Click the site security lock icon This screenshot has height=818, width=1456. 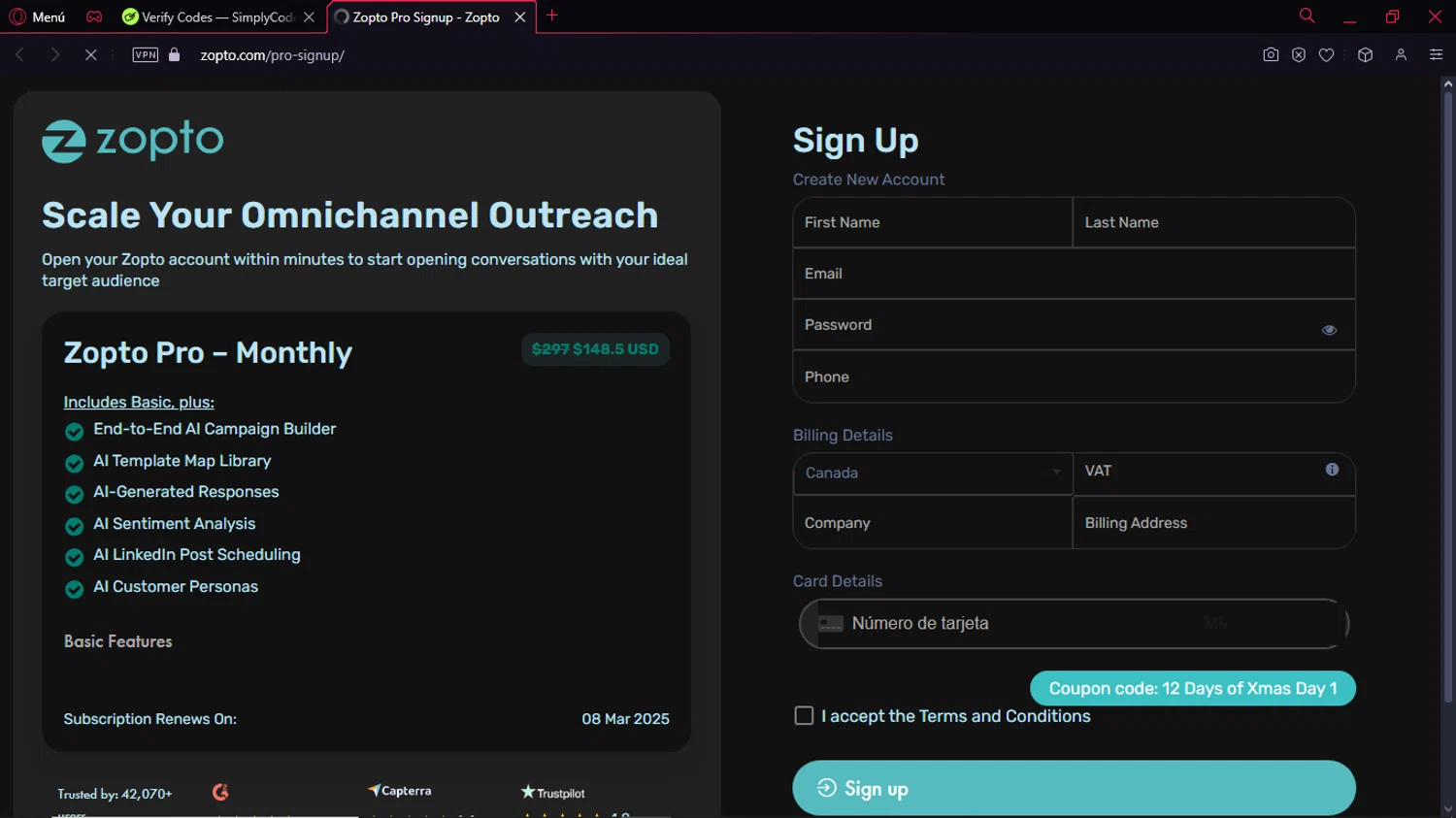coord(175,55)
